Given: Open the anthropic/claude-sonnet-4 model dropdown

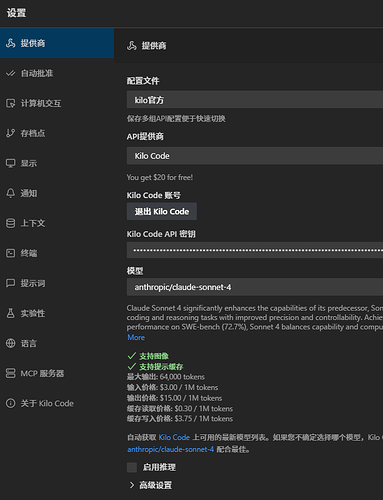Looking at the screenshot, I should click(255, 287).
